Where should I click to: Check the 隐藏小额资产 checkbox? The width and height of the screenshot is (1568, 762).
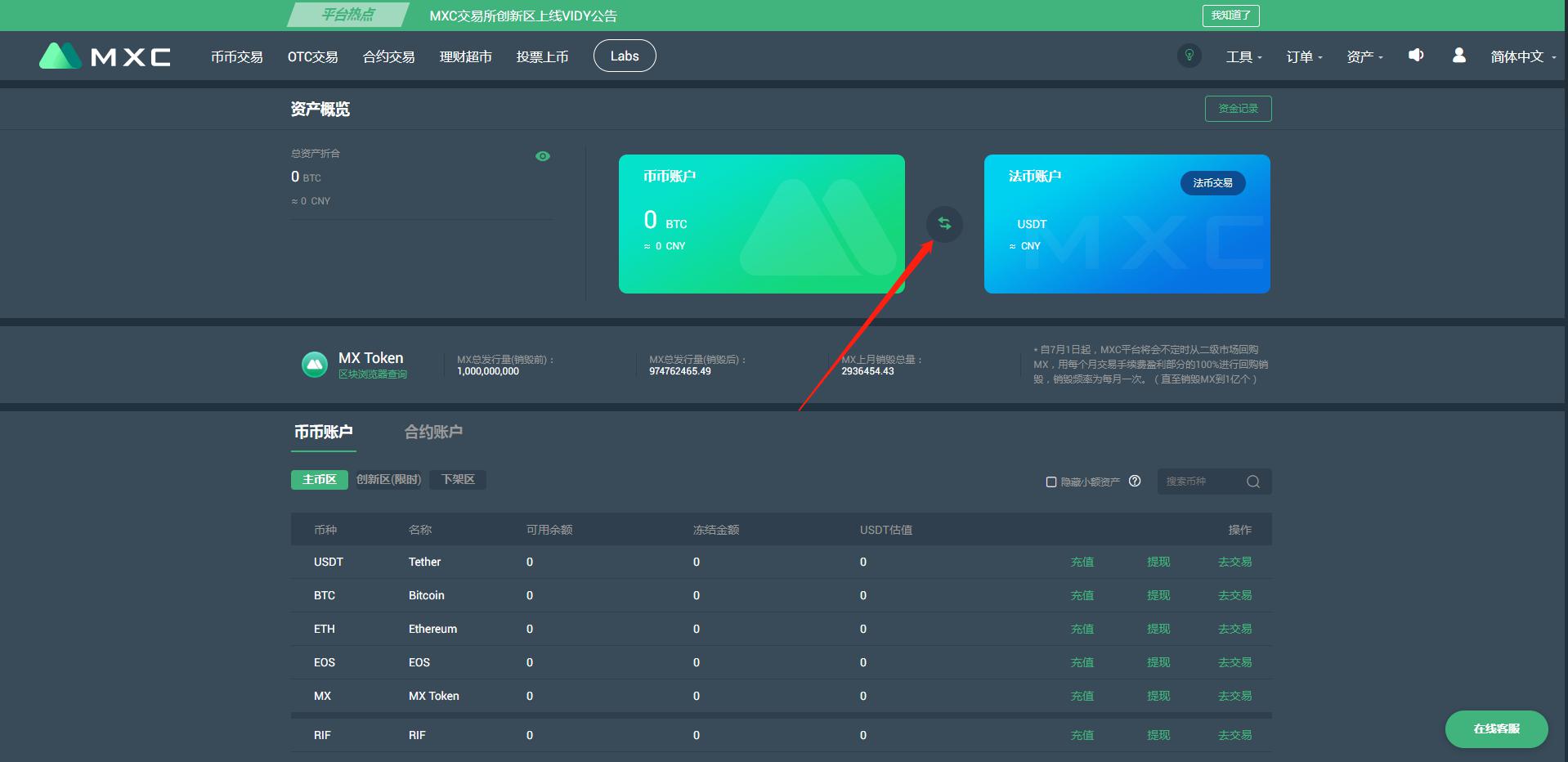point(1051,482)
